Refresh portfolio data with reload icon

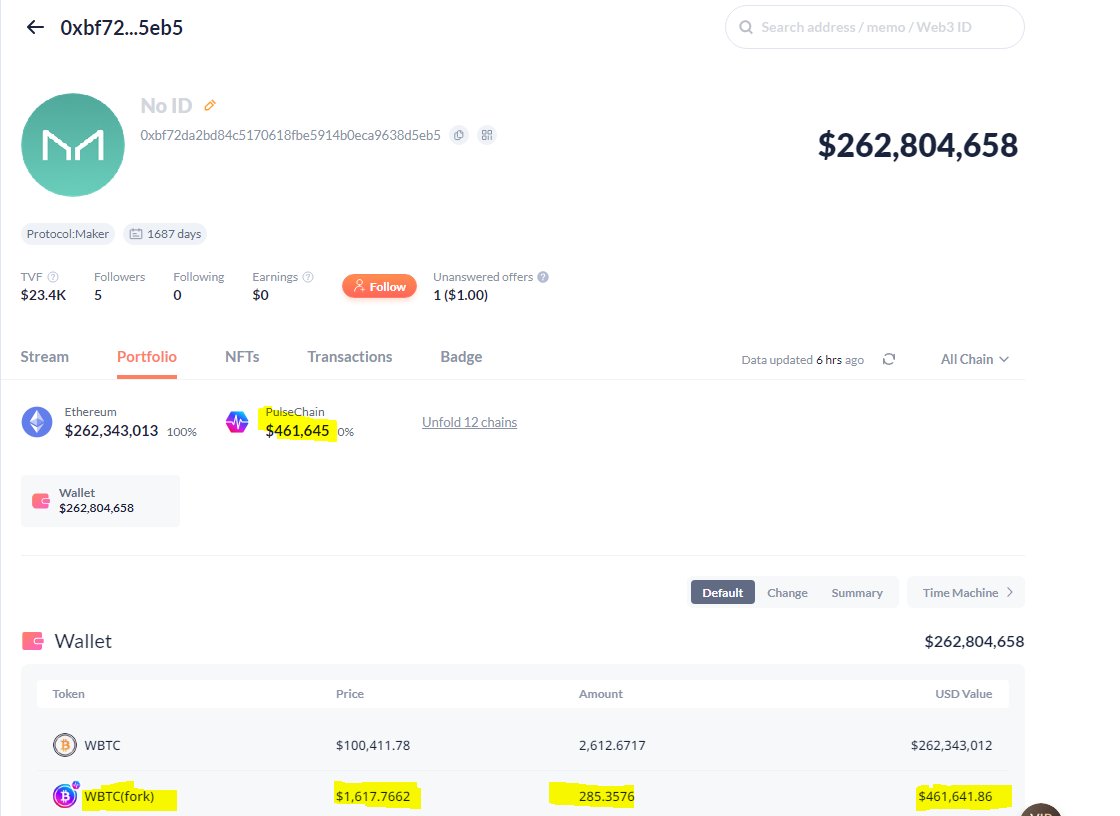point(889,359)
